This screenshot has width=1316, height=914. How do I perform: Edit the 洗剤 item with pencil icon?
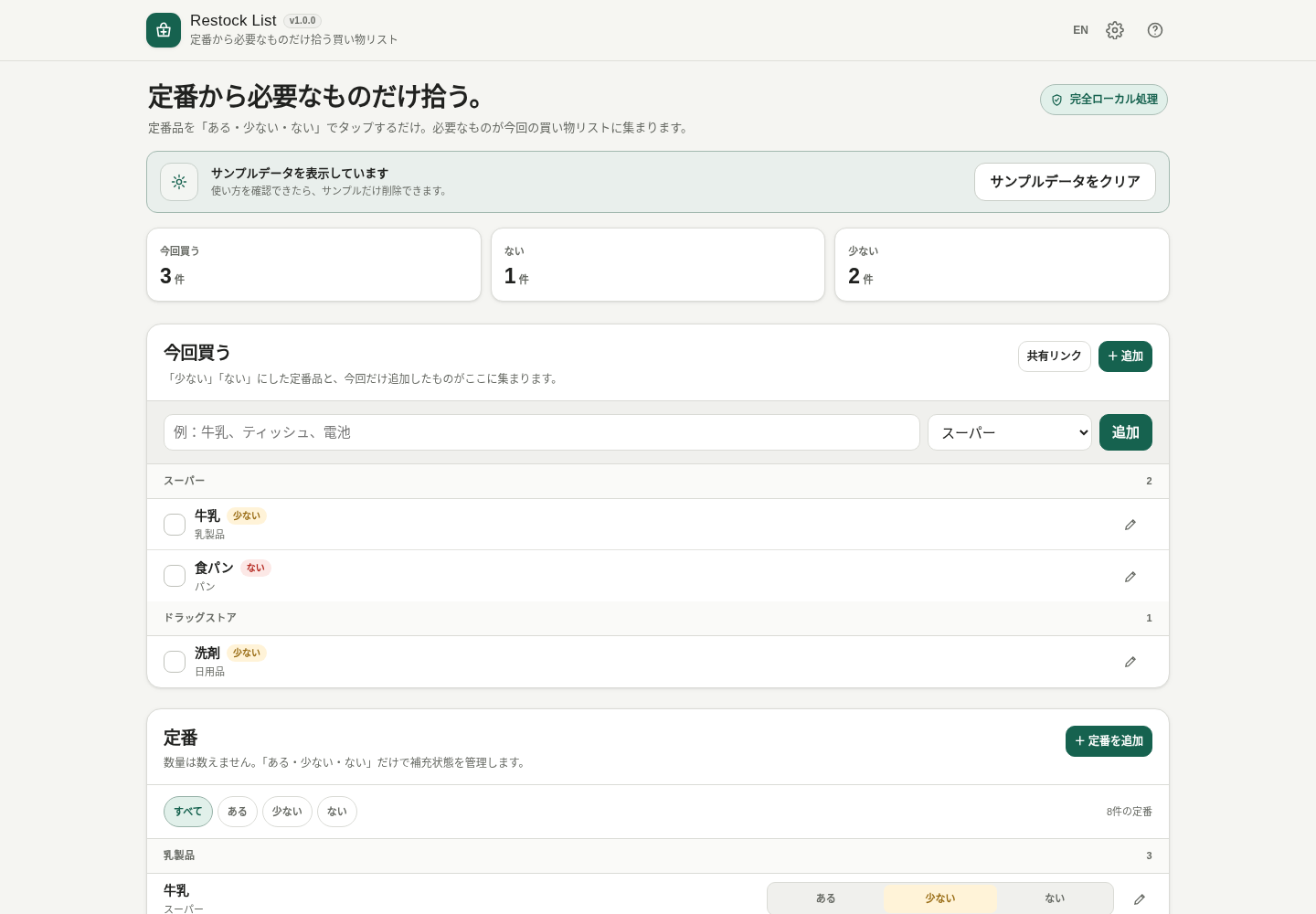1130,662
